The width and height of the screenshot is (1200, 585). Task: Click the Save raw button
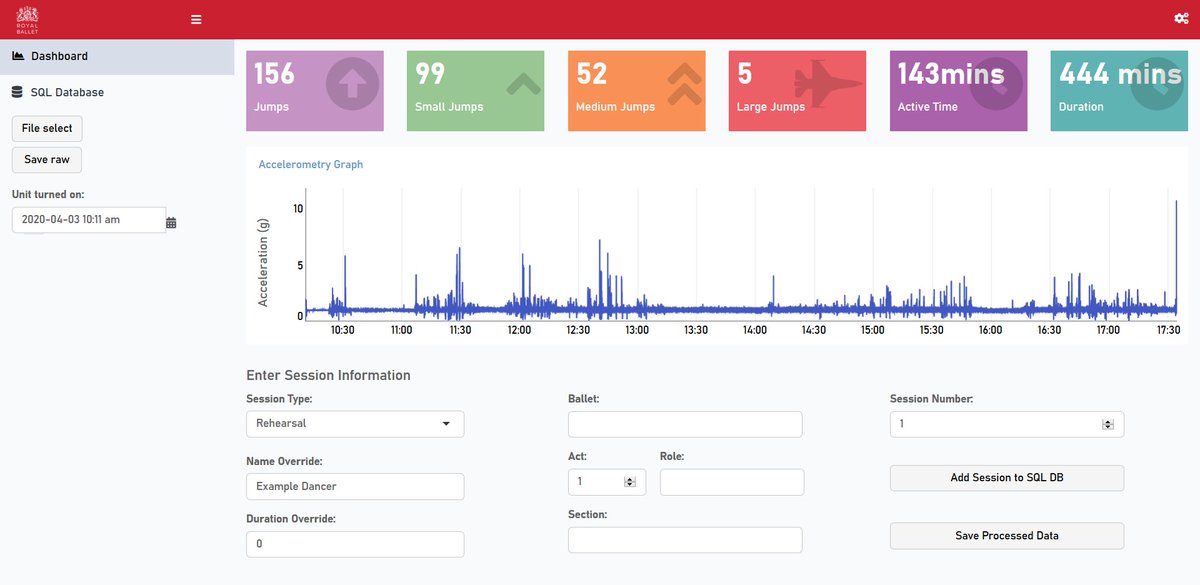click(x=47, y=160)
